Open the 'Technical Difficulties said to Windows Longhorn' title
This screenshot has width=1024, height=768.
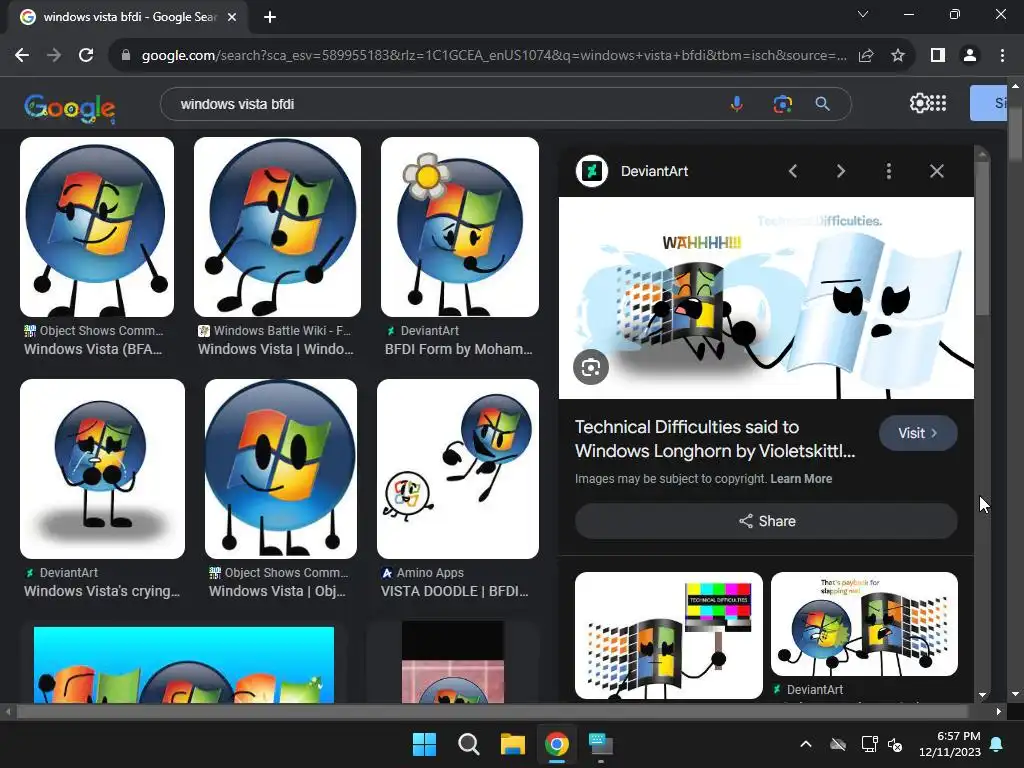[x=714, y=439]
